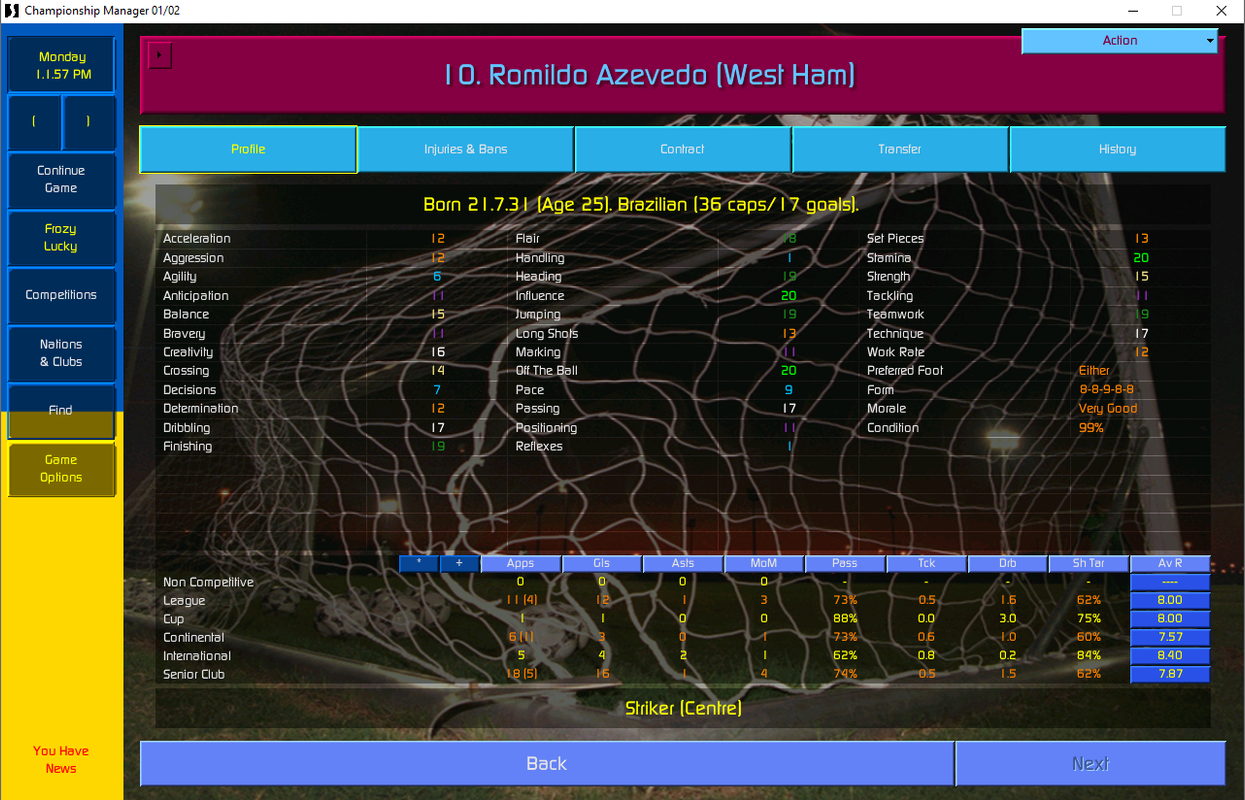Image resolution: width=1245 pixels, height=800 pixels.
Task: Click the Morale value Very Good
Action: tap(1107, 408)
